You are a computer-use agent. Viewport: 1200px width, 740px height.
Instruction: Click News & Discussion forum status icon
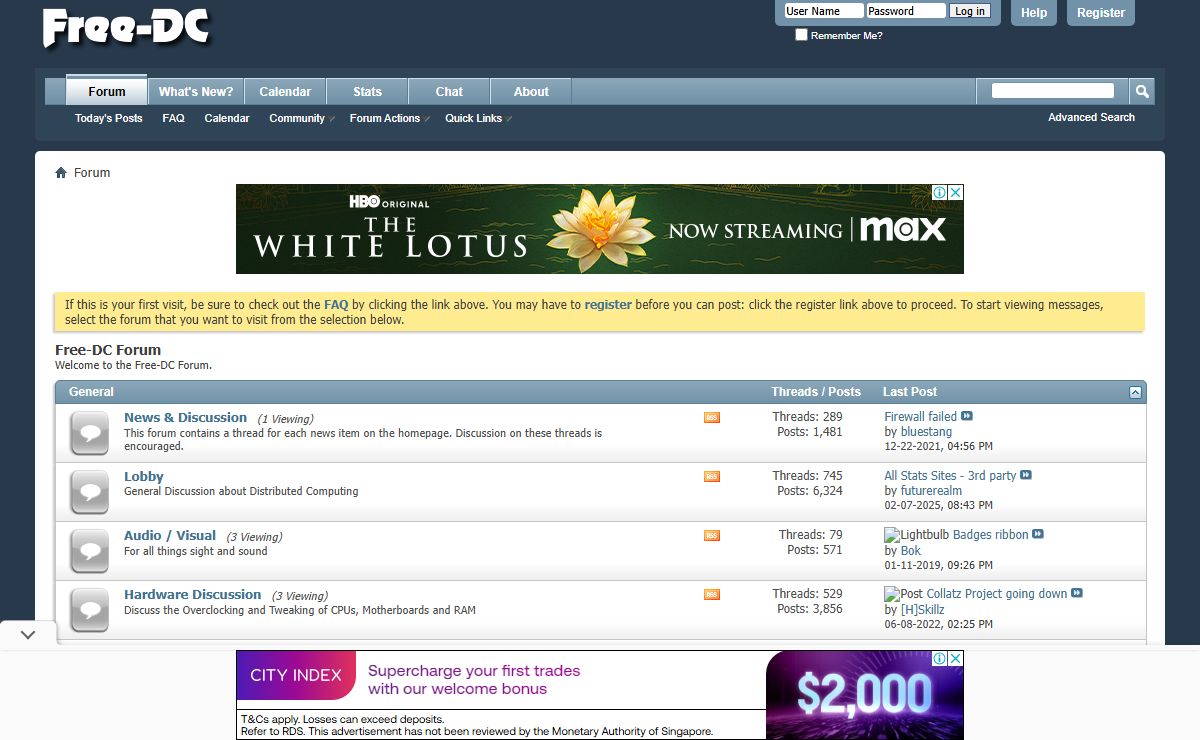(x=90, y=433)
